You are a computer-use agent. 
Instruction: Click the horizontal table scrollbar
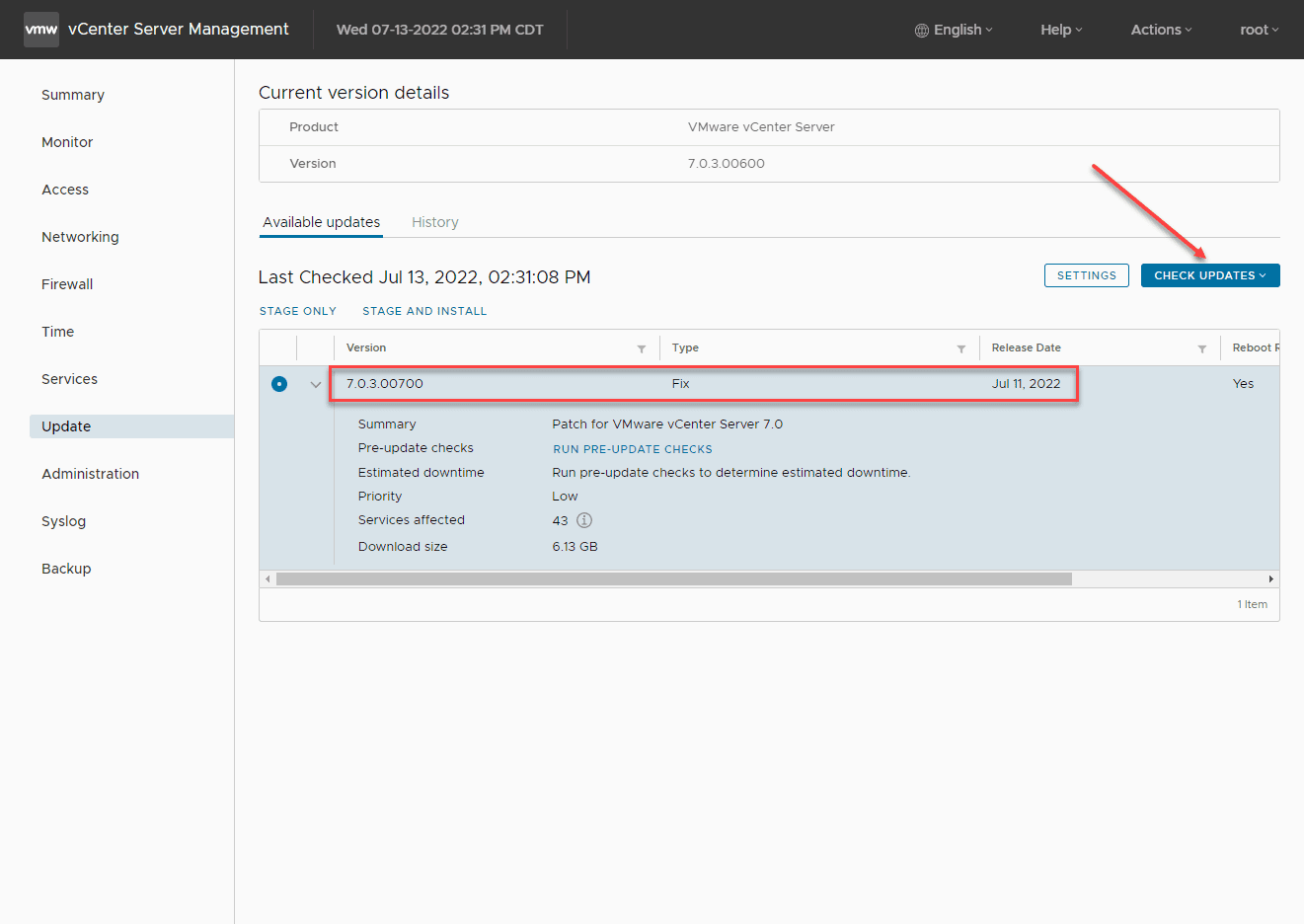pyautogui.click(x=673, y=579)
